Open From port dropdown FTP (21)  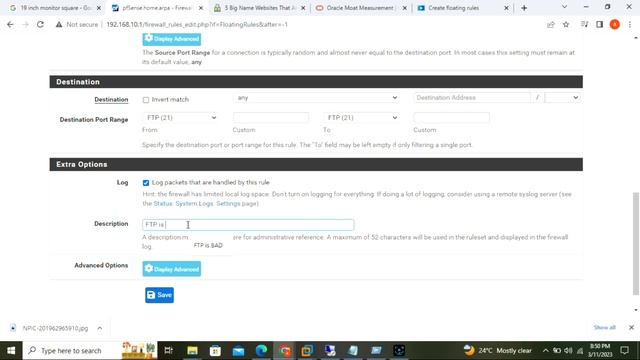click(180, 118)
